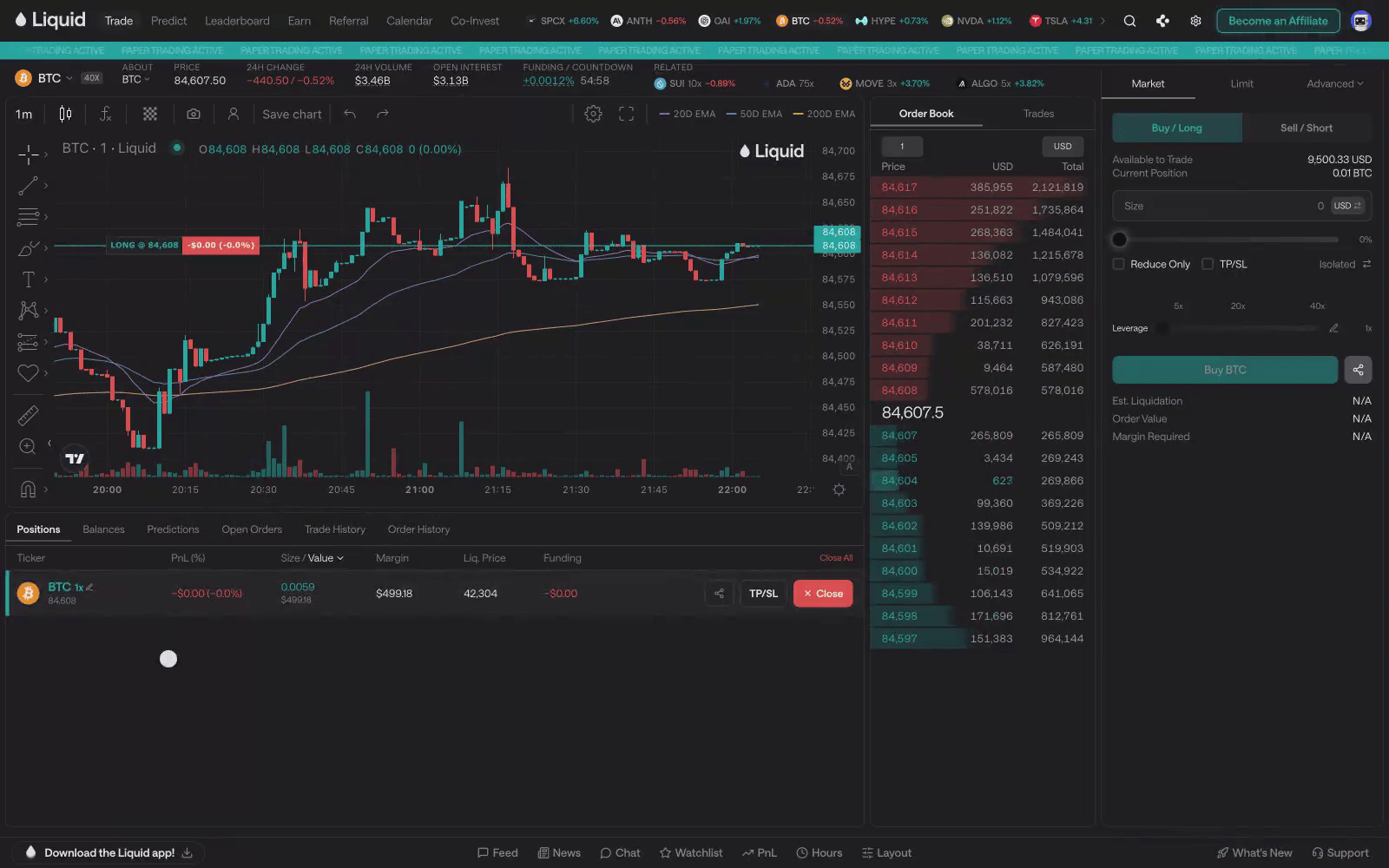
Task: Select the brush drawing tool
Action: (x=28, y=248)
